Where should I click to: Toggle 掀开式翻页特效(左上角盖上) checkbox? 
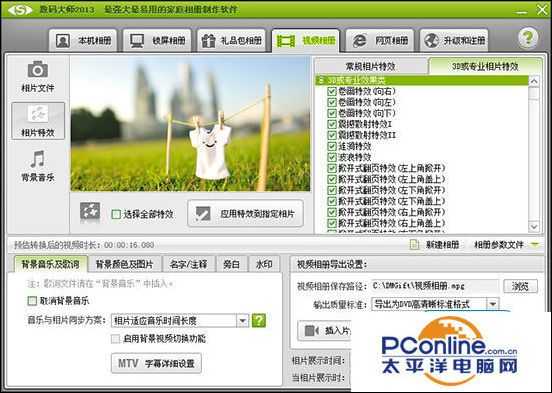[x=332, y=179]
